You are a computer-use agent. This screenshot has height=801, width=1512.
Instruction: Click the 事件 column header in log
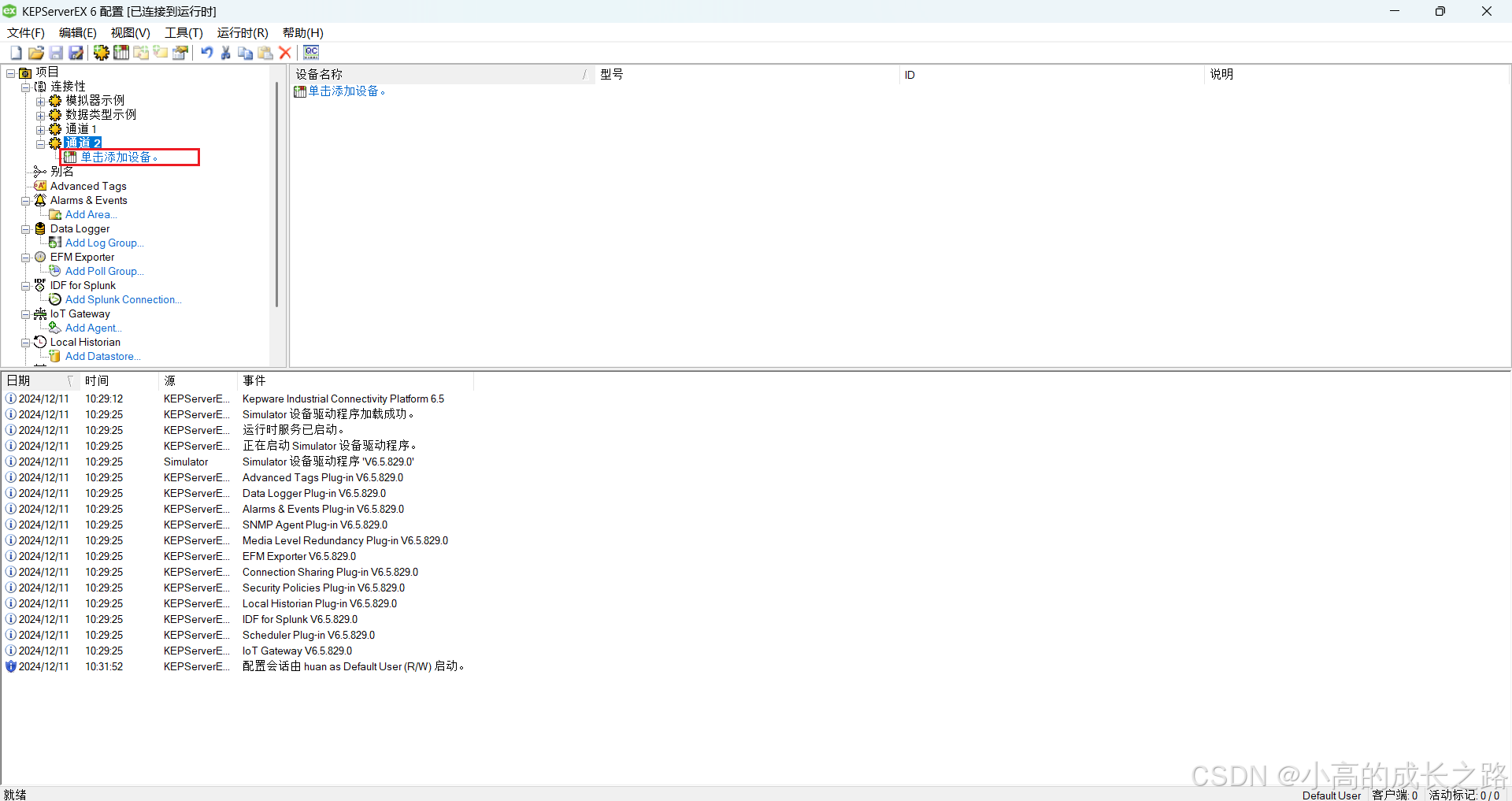(355, 380)
